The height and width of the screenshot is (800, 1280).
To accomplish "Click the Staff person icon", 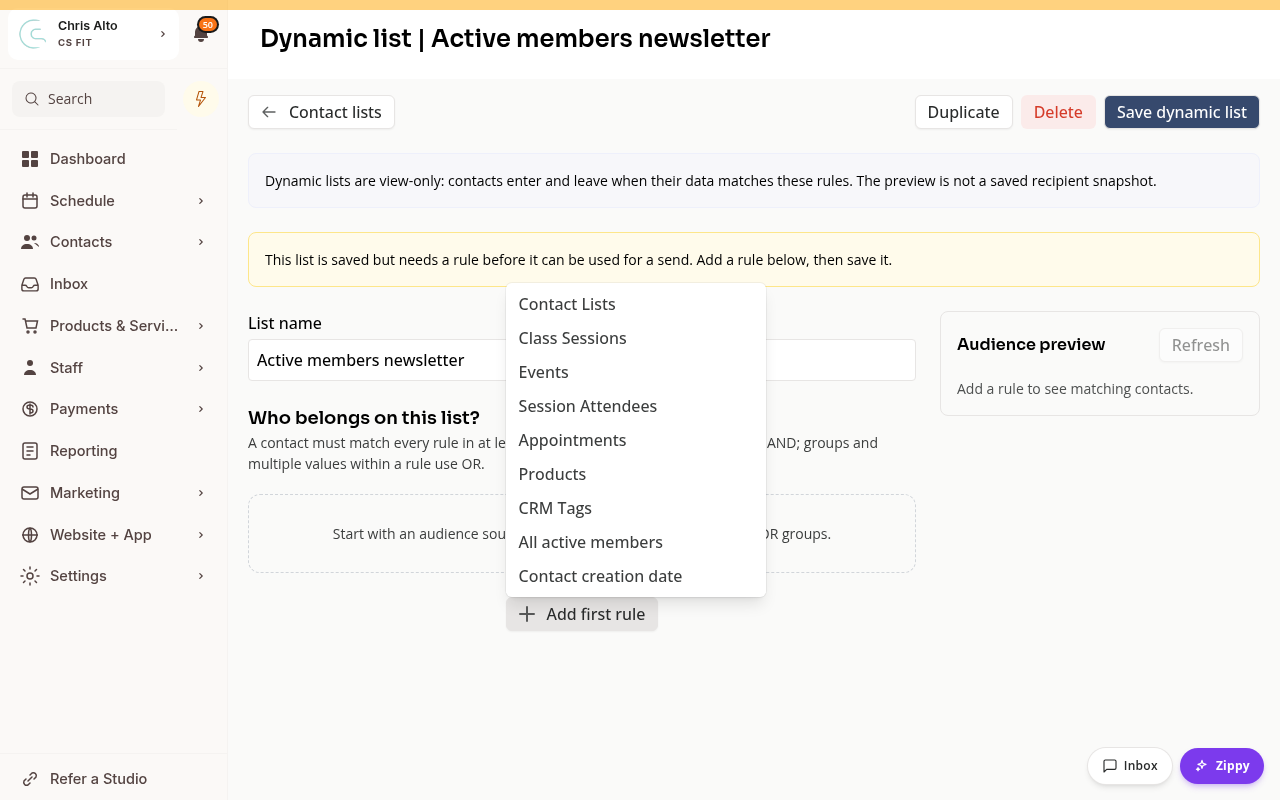I will (30, 368).
